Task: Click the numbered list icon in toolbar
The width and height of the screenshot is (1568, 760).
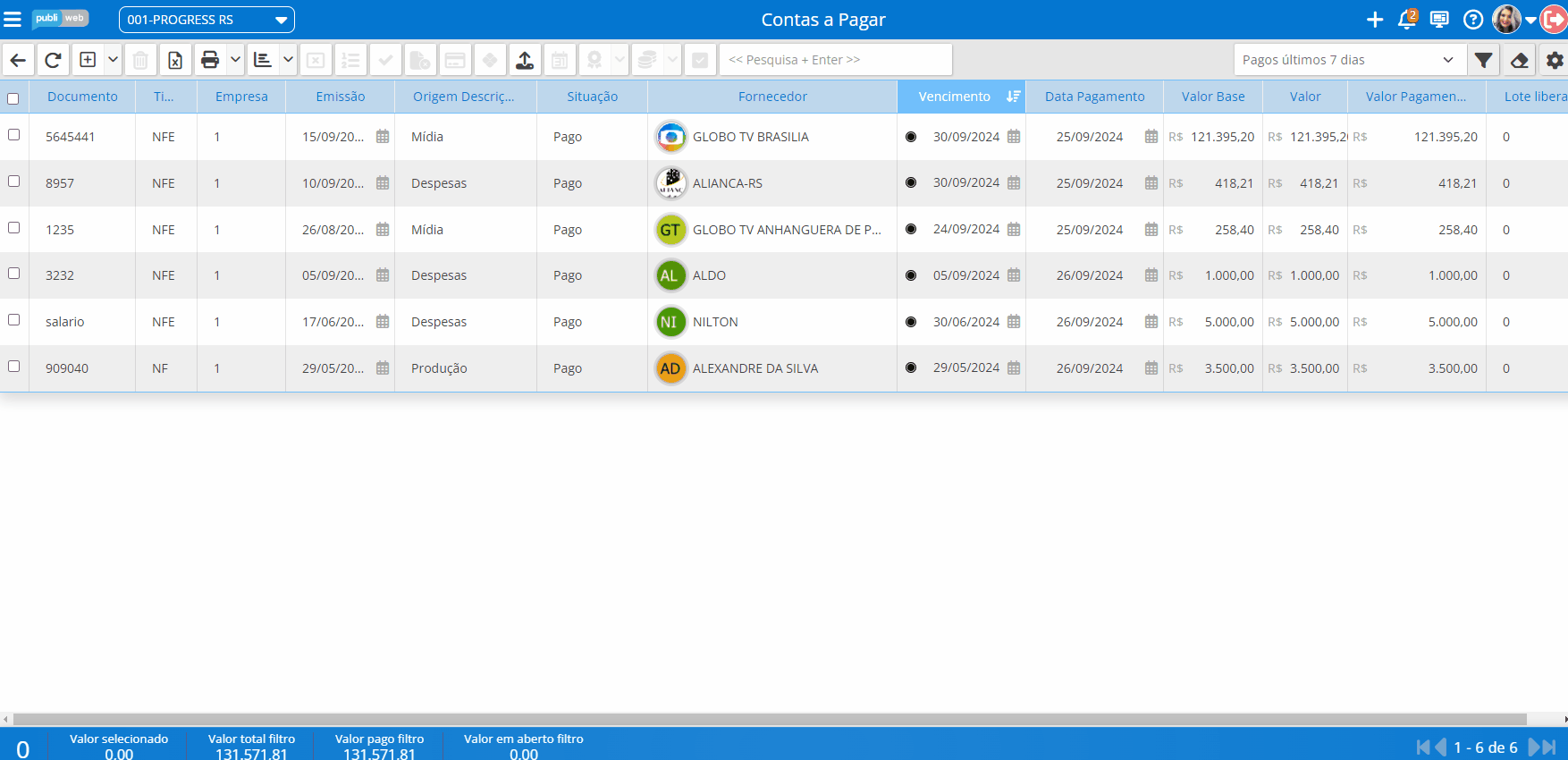Action: pyautogui.click(x=350, y=60)
